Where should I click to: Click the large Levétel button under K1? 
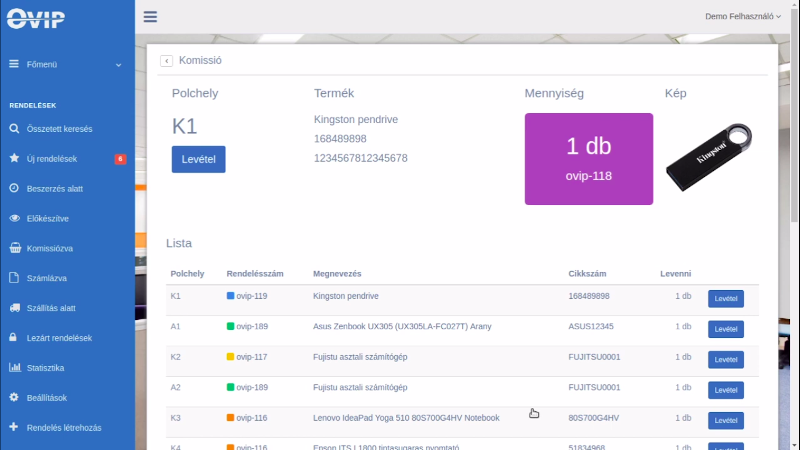[198, 159]
